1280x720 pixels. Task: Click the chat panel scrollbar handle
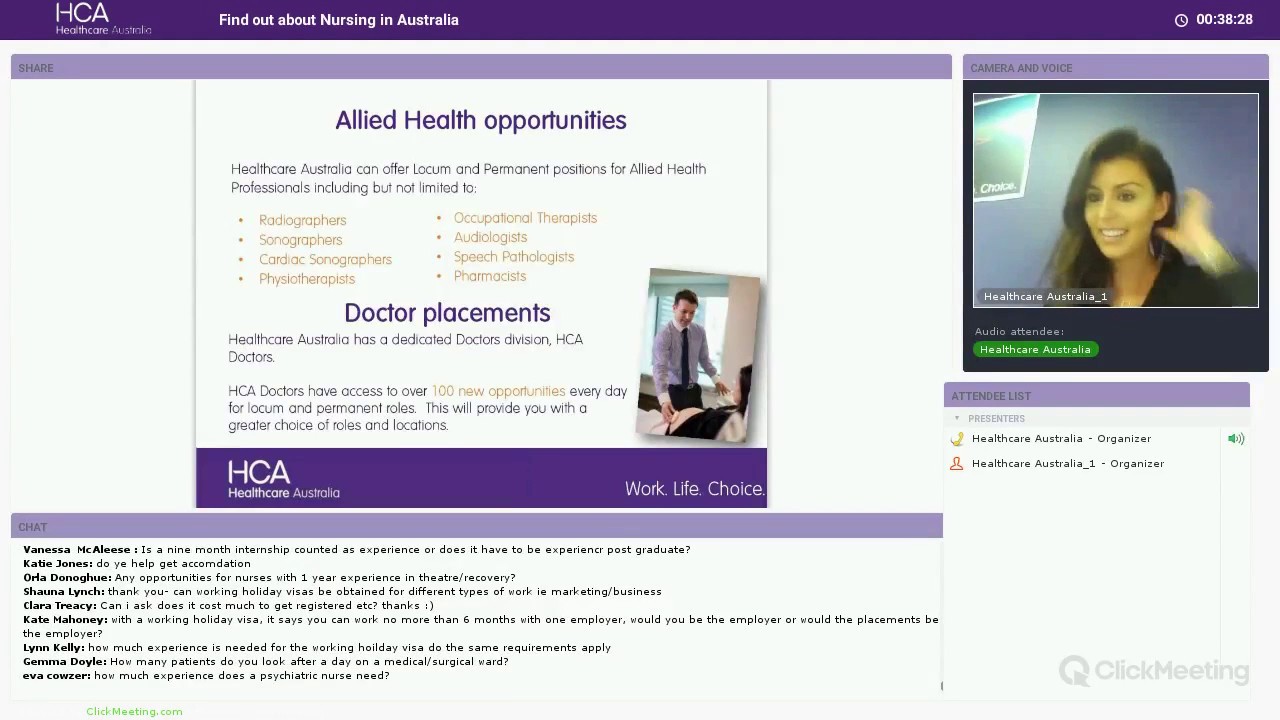pos(941,686)
